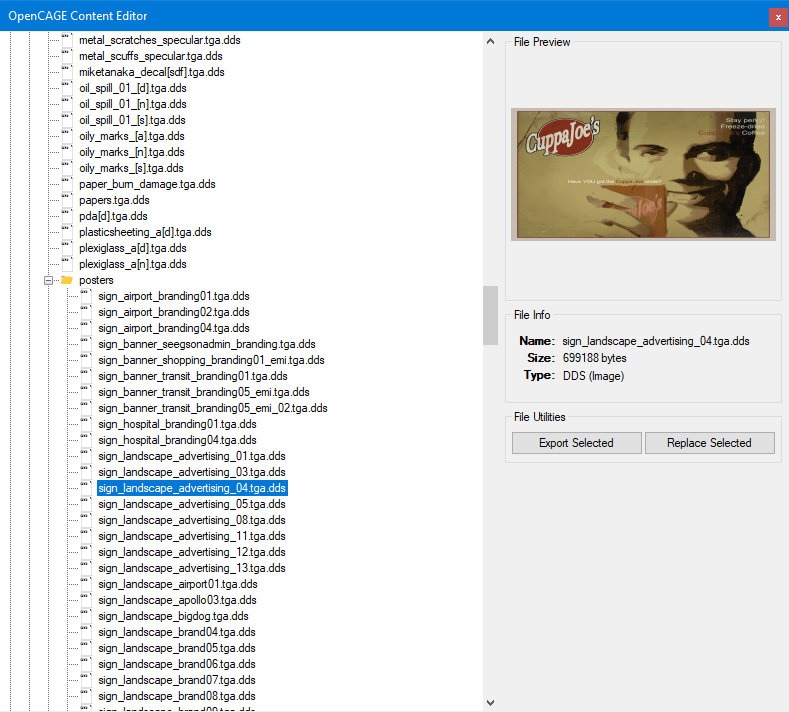Screen dimensions: 789x712
Task: Click the scrollbar down arrow
Action: pyautogui.click(x=491, y=702)
